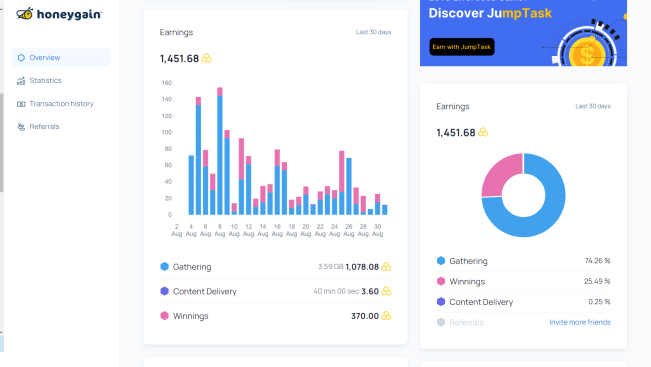Click the Earn with JumpTask button
This screenshot has width=651, height=367.
coord(462,47)
